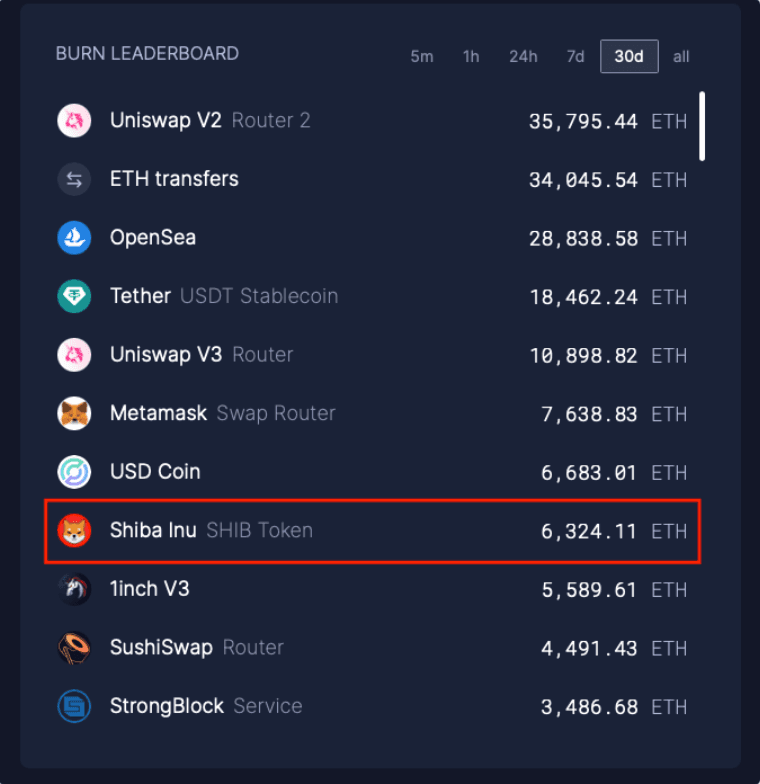Click the leaderboard vertical scrollbar
Viewport: 760px width, 784px height.
[702, 126]
